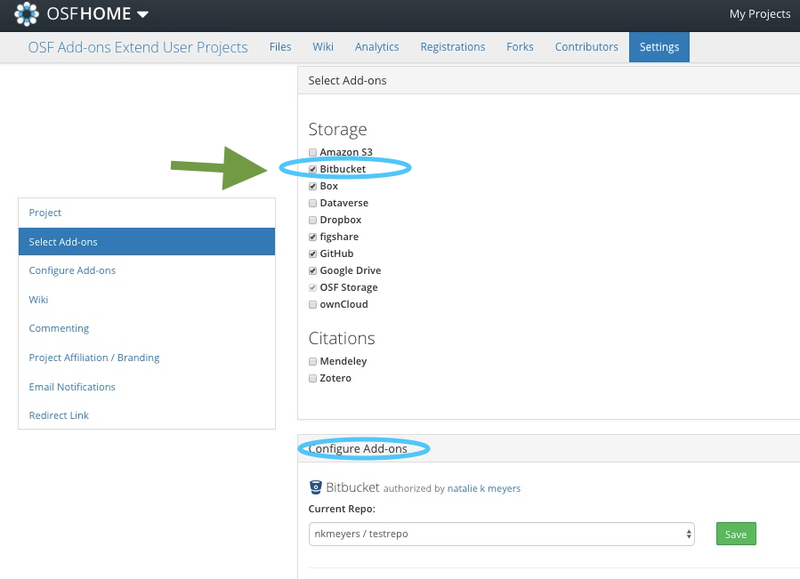Open Redirect Link in the sidebar
This screenshot has width=800, height=579.
147,415
